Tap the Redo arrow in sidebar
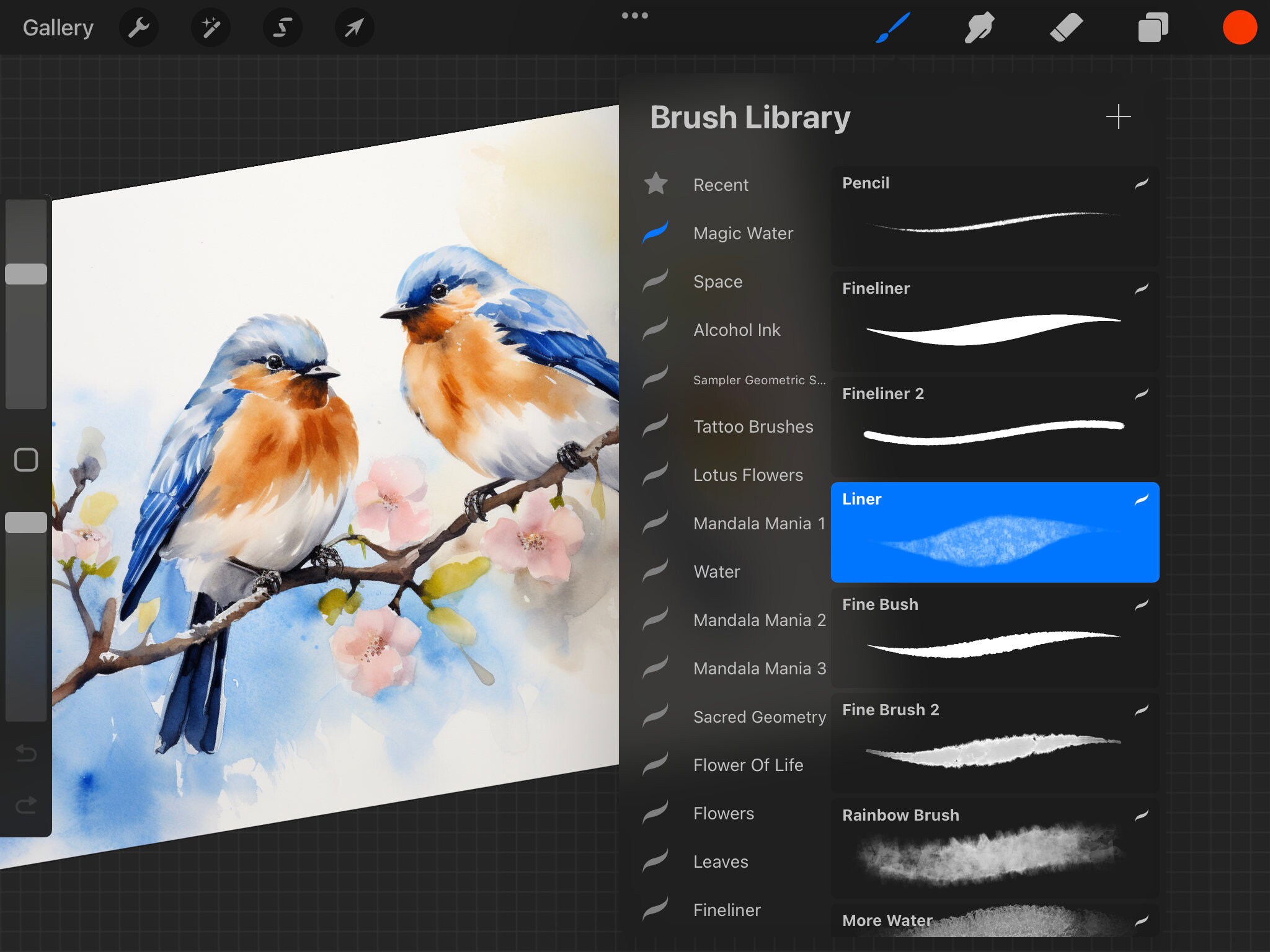The height and width of the screenshot is (952, 1270). 26,804
